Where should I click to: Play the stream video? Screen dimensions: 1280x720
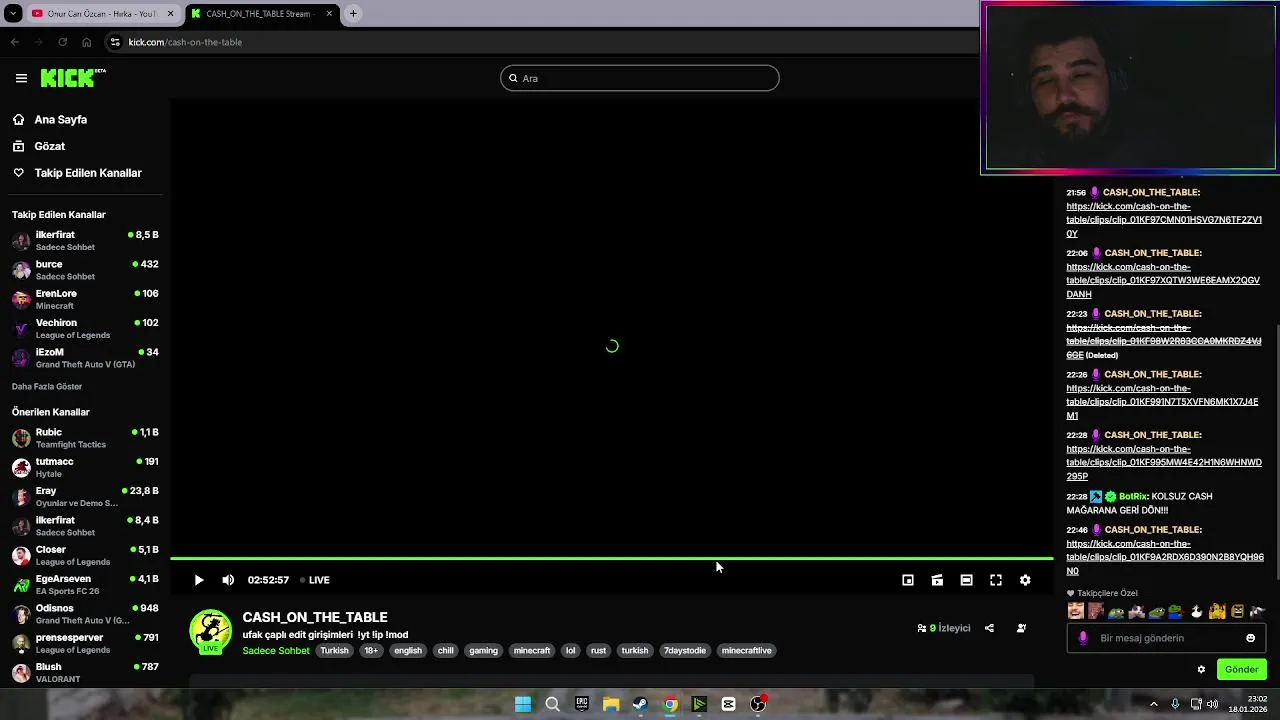tap(199, 580)
